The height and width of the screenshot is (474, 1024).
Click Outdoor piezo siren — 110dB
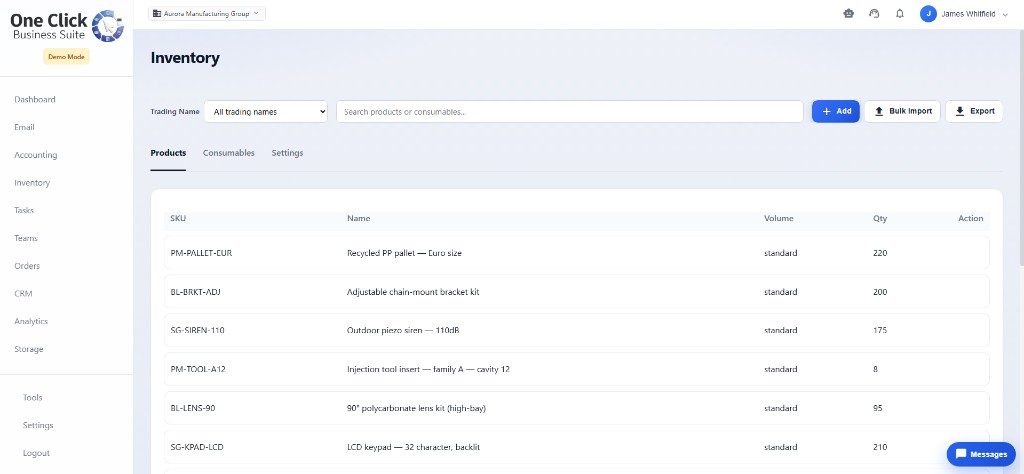click(x=403, y=330)
